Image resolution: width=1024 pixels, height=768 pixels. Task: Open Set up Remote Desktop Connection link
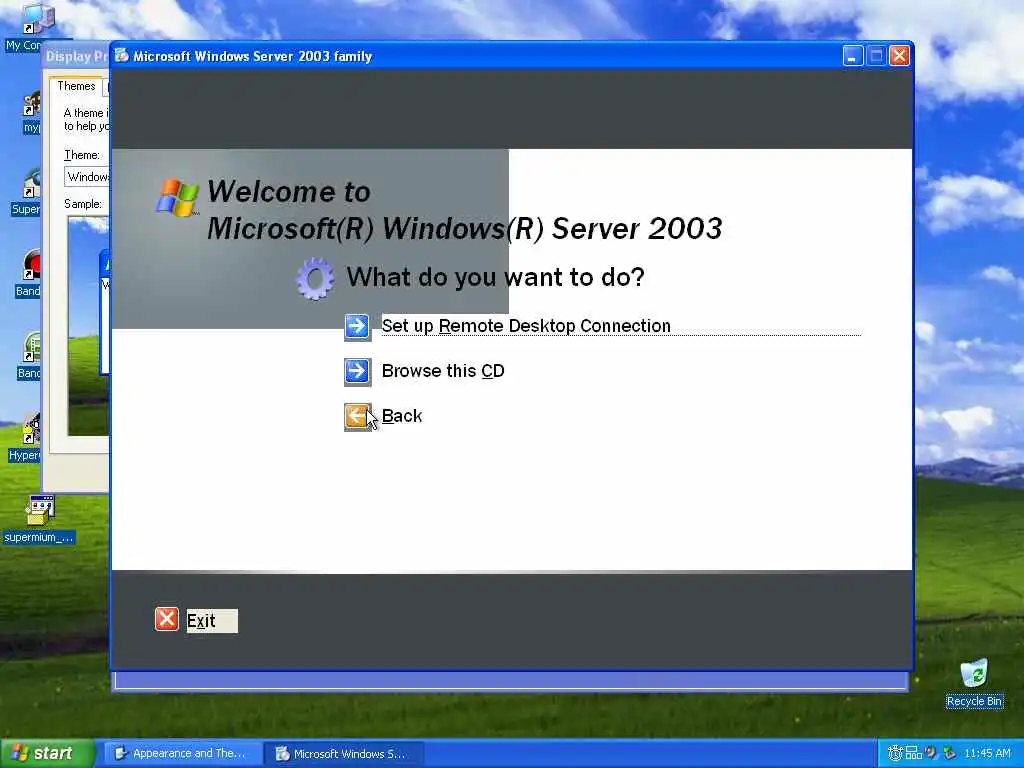(526, 326)
